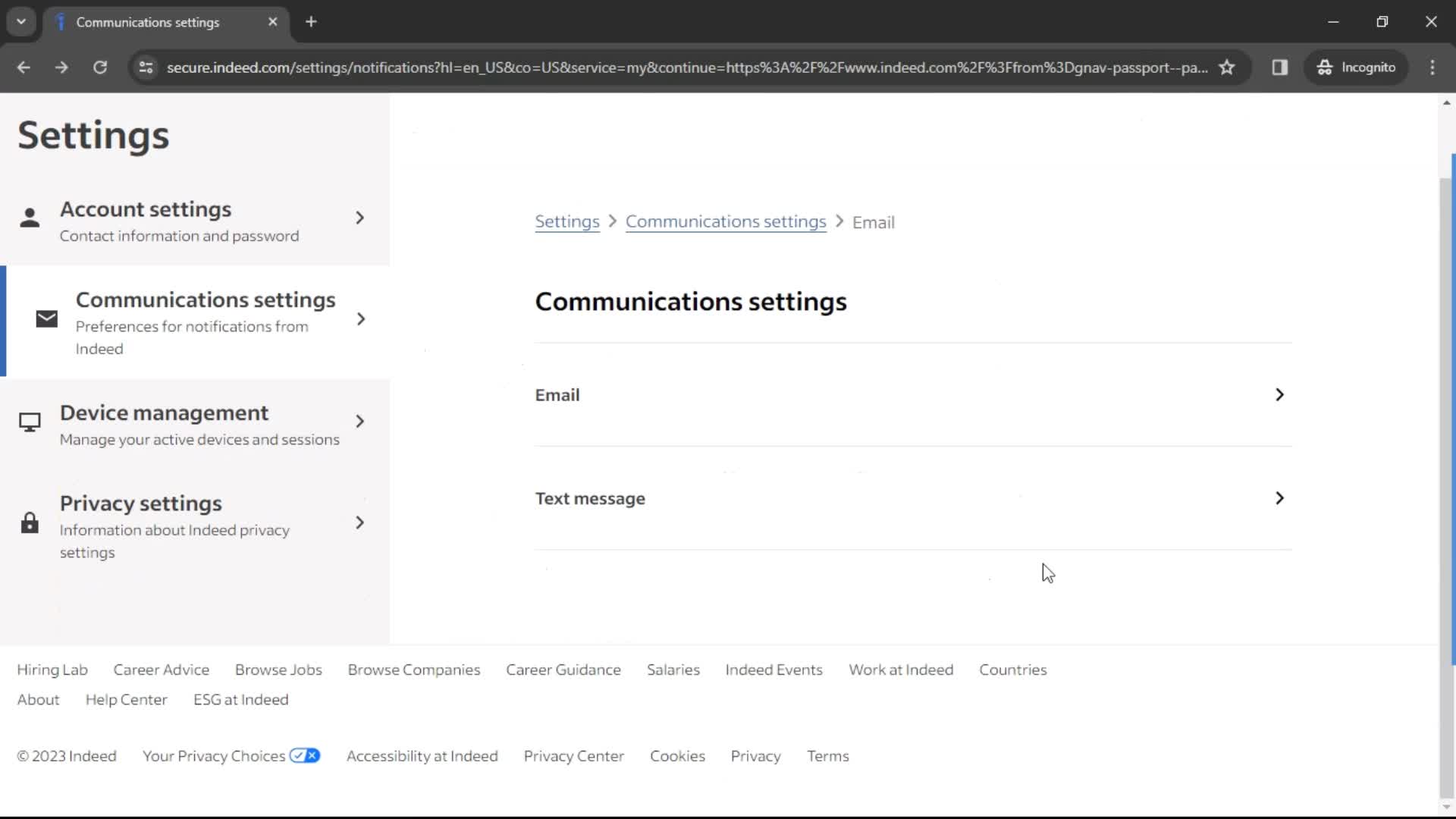Click the Privacy settings lock icon
This screenshot has width=1456, height=819.
point(29,522)
